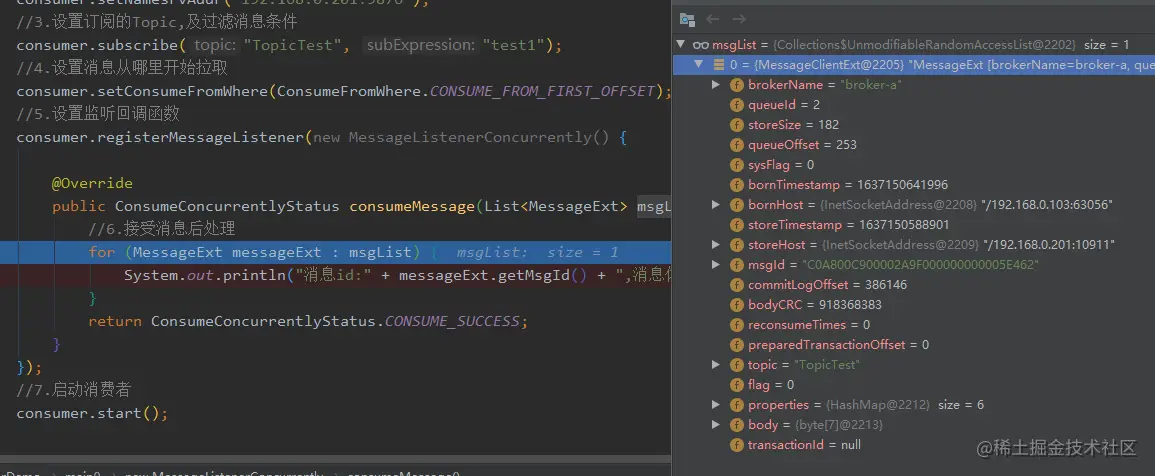
Task: Click the highlighted for-loop execution line
Action: (335, 252)
